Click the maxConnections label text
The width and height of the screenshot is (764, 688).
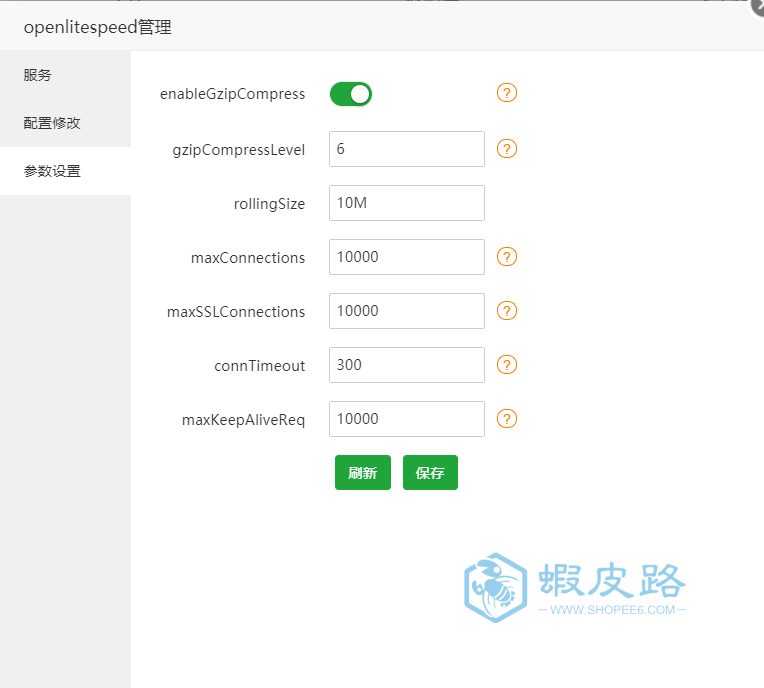tap(248, 258)
